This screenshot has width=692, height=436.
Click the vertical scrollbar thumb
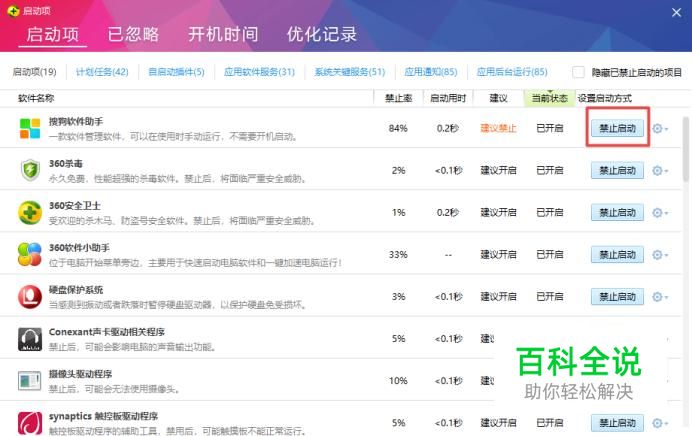tap(686, 149)
